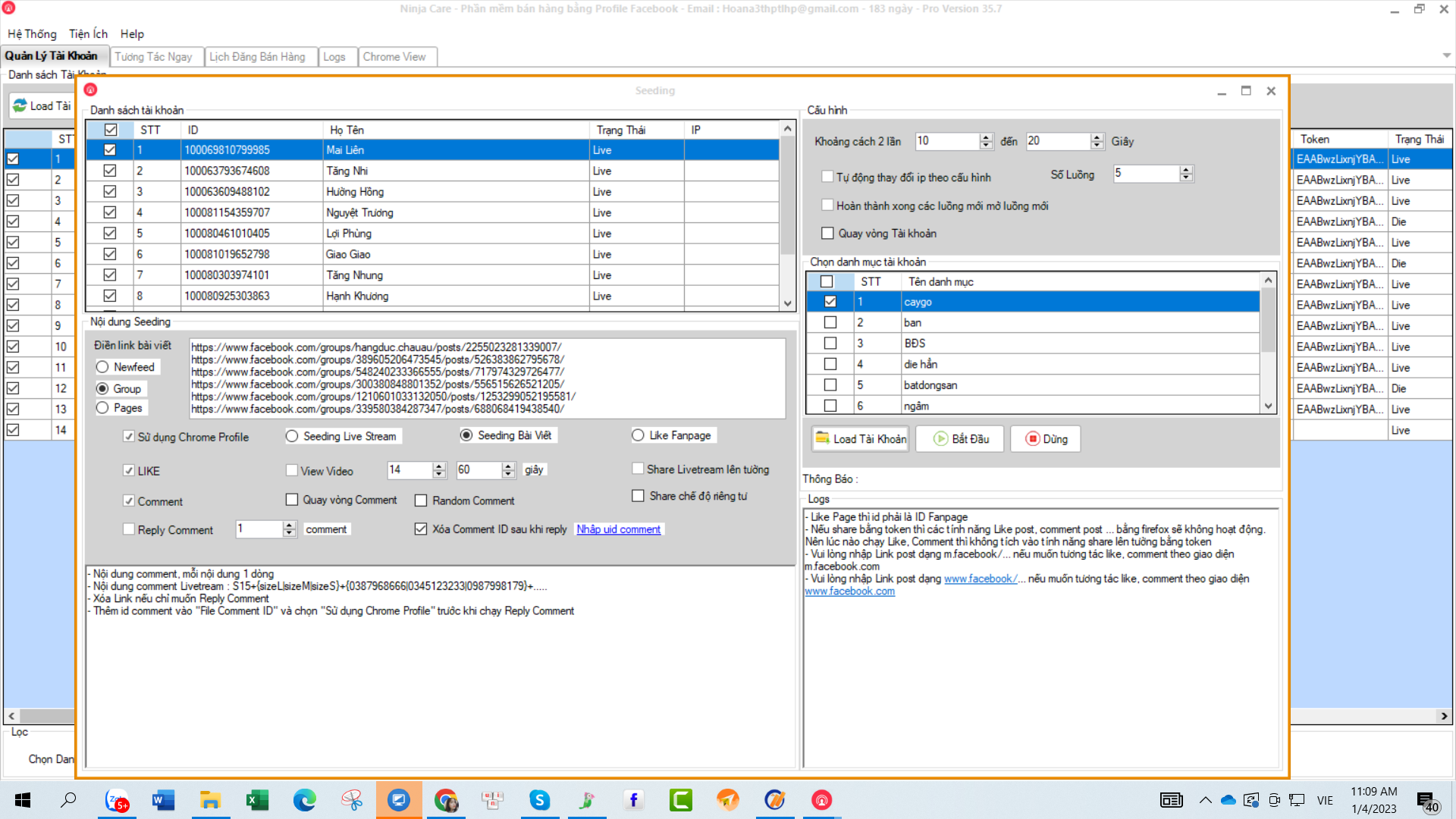Open the on-screen keyboard tray icon
Viewport: 1456px width, 819px height.
click(1171, 800)
